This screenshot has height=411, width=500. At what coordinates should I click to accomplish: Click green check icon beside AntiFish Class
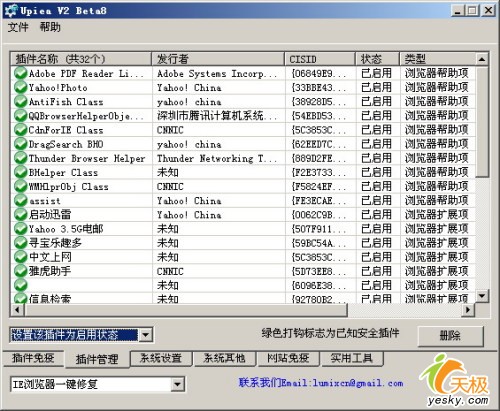[21, 101]
